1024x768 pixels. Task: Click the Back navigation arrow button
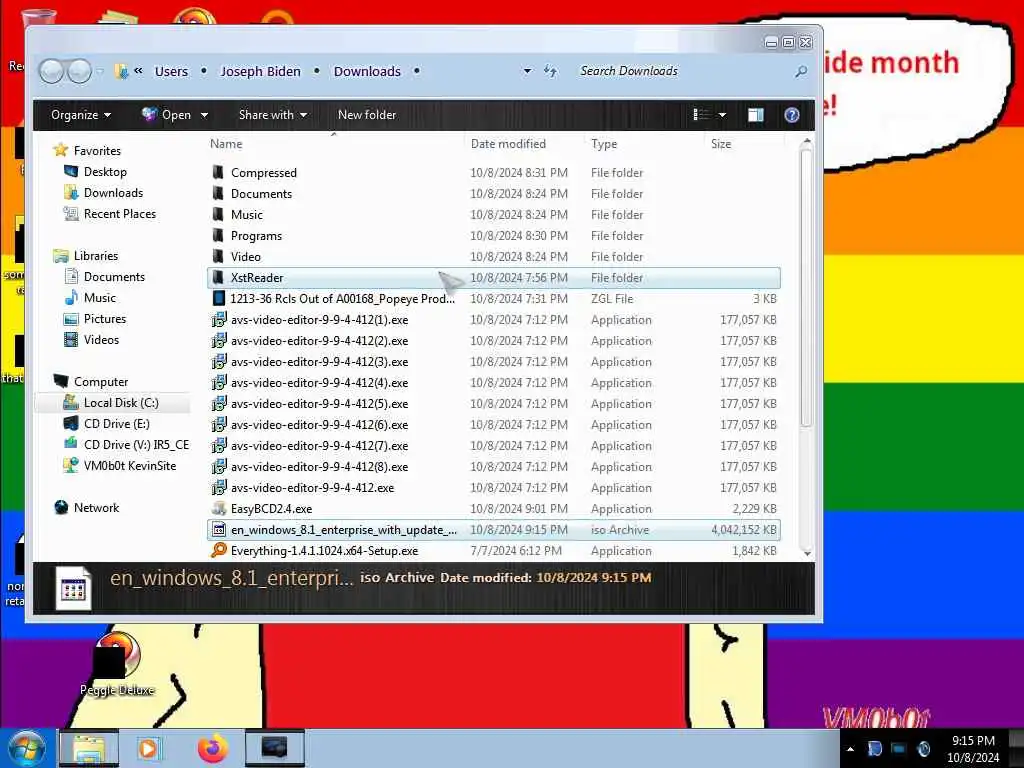[51, 71]
